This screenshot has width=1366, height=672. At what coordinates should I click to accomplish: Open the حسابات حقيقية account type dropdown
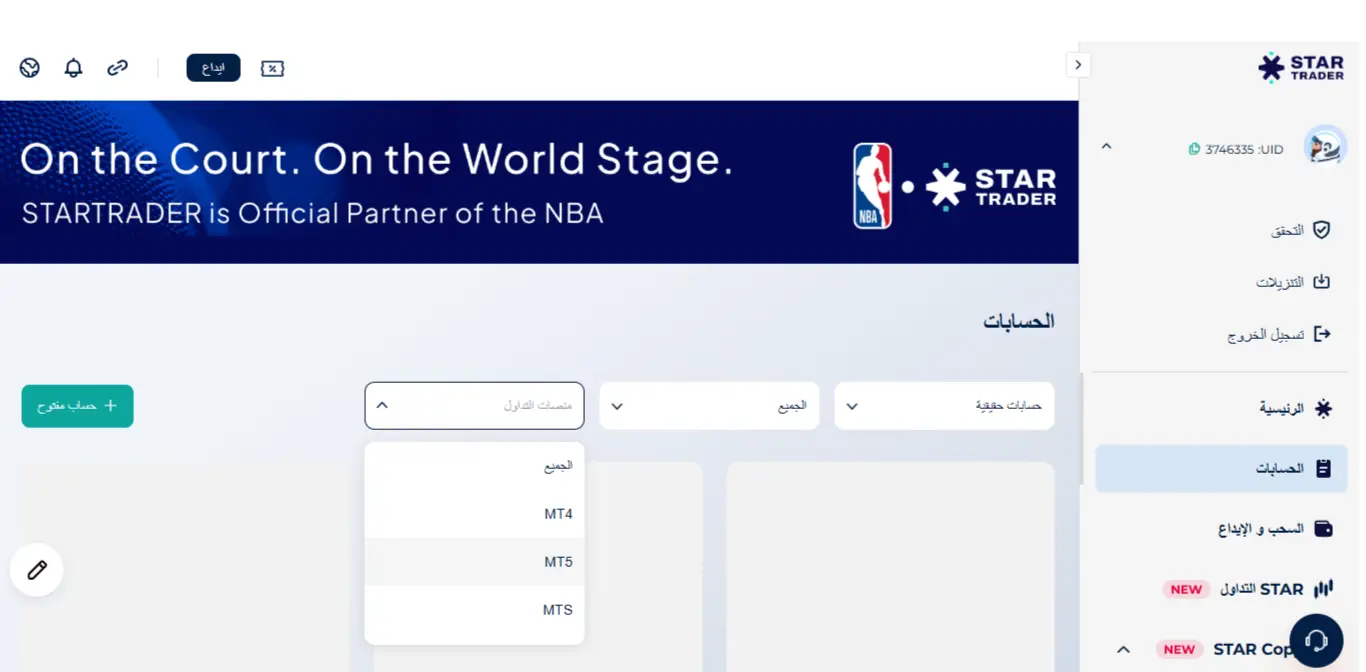point(944,406)
